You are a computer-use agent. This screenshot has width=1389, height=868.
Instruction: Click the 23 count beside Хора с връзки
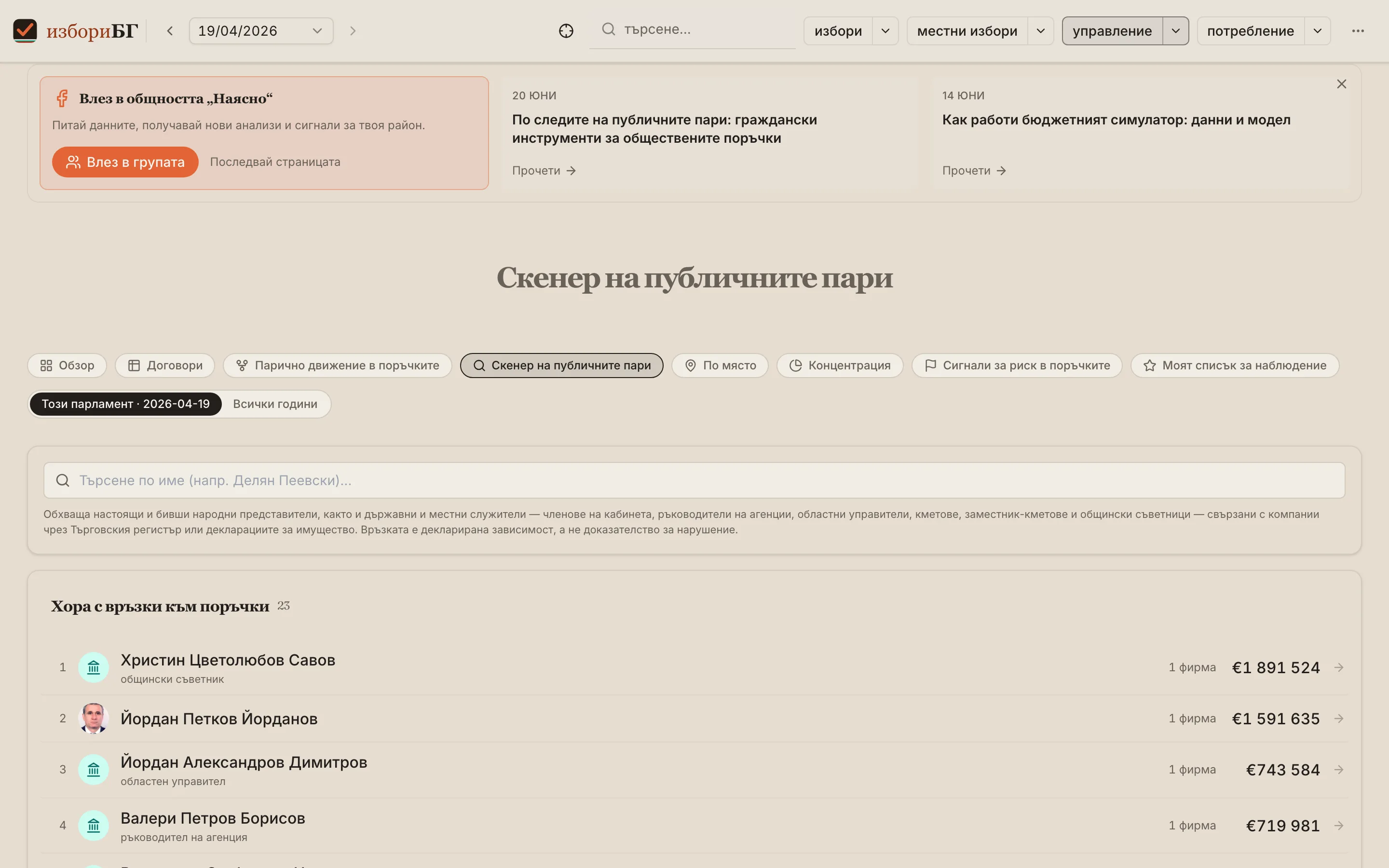(x=284, y=606)
